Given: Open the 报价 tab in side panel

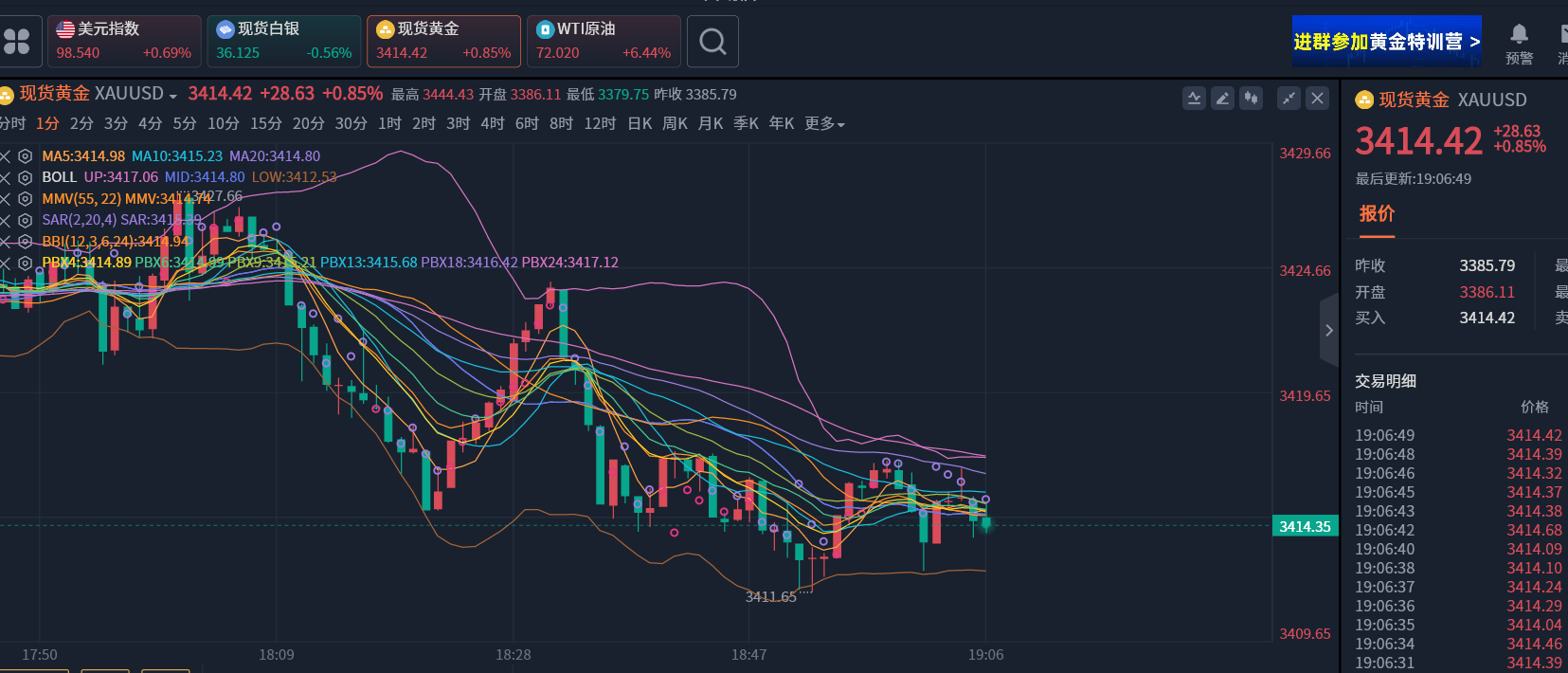Looking at the screenshot, I should [x=1377, y=214].
